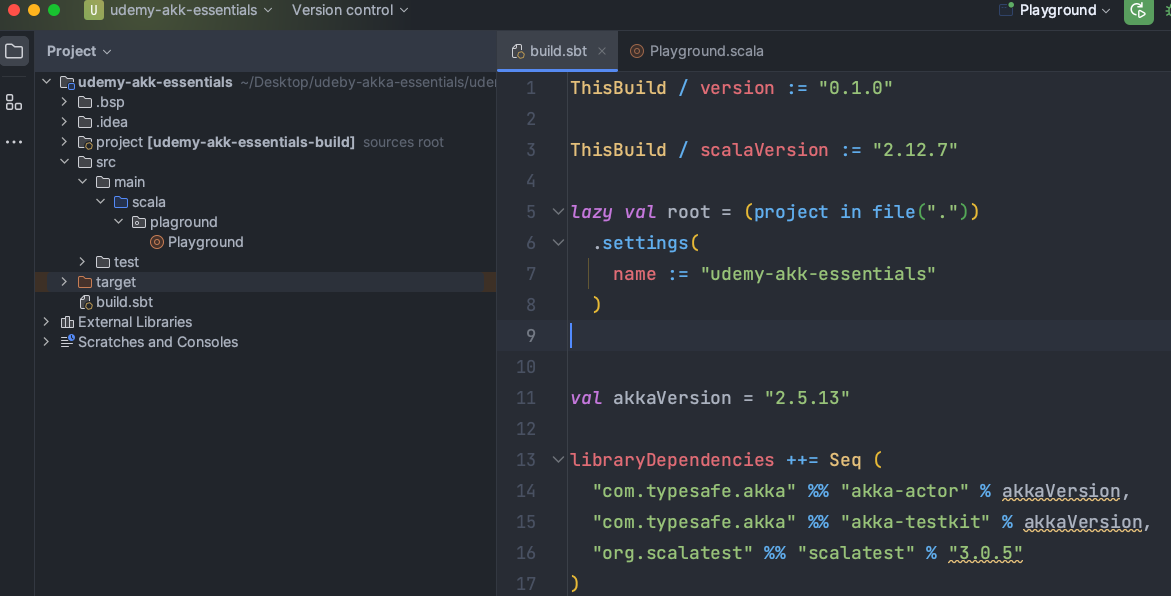Viewport: 1171px width, 596px height.
Task: Click the "org.scalatest" group string
Action: [x=672, y=553]
